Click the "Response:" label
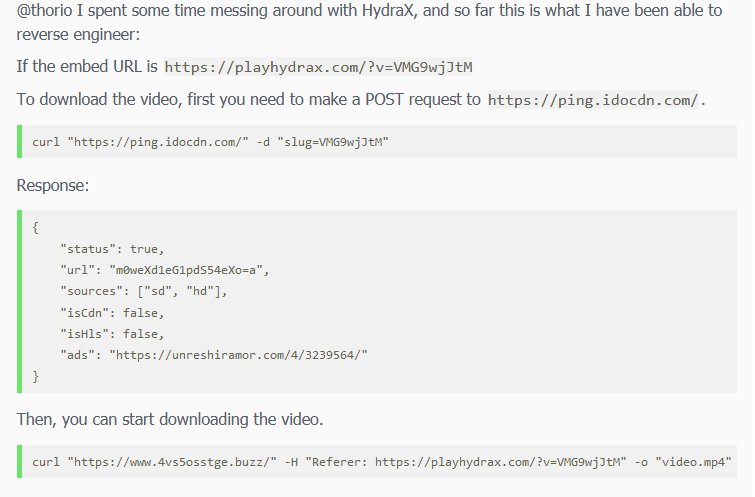This screenshot has height=497, width=755. point(53,185)
